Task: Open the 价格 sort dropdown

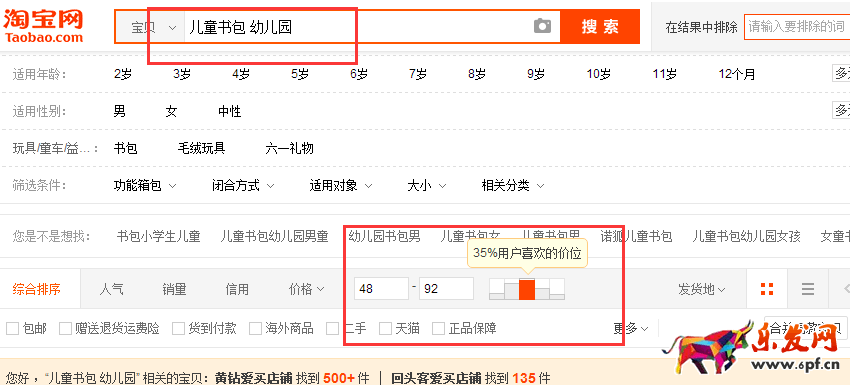Action: [x=306, y=289]
